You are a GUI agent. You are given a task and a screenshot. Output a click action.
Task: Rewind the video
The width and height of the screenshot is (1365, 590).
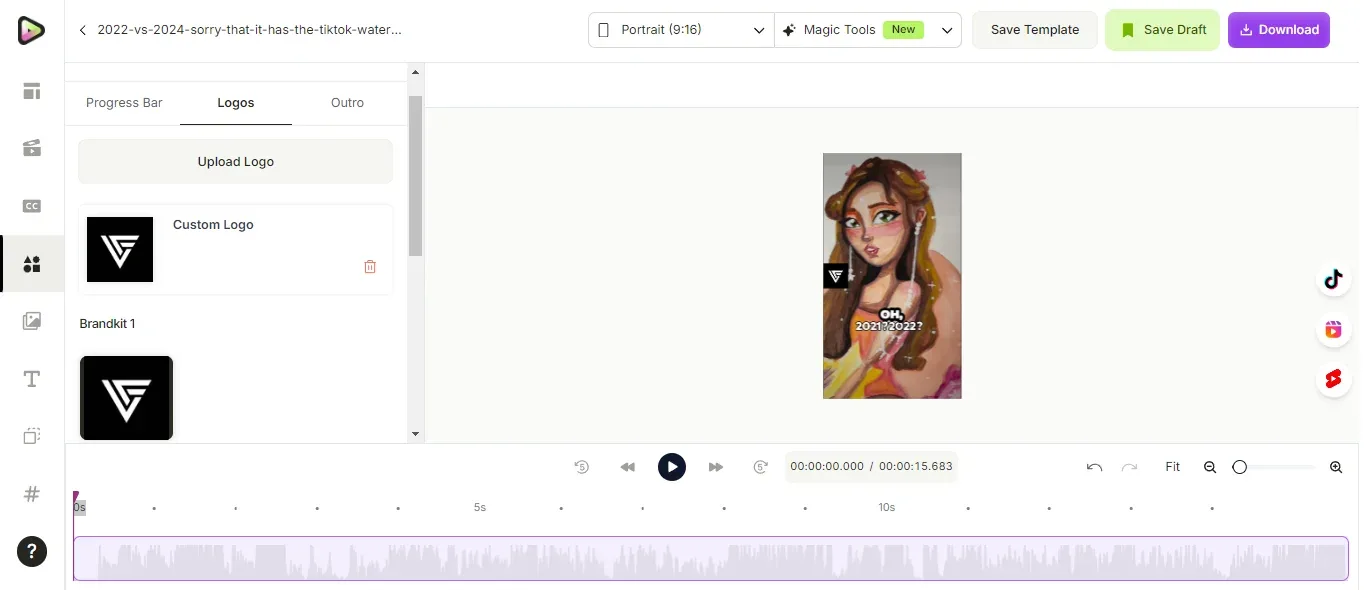[x=628, y=467]
